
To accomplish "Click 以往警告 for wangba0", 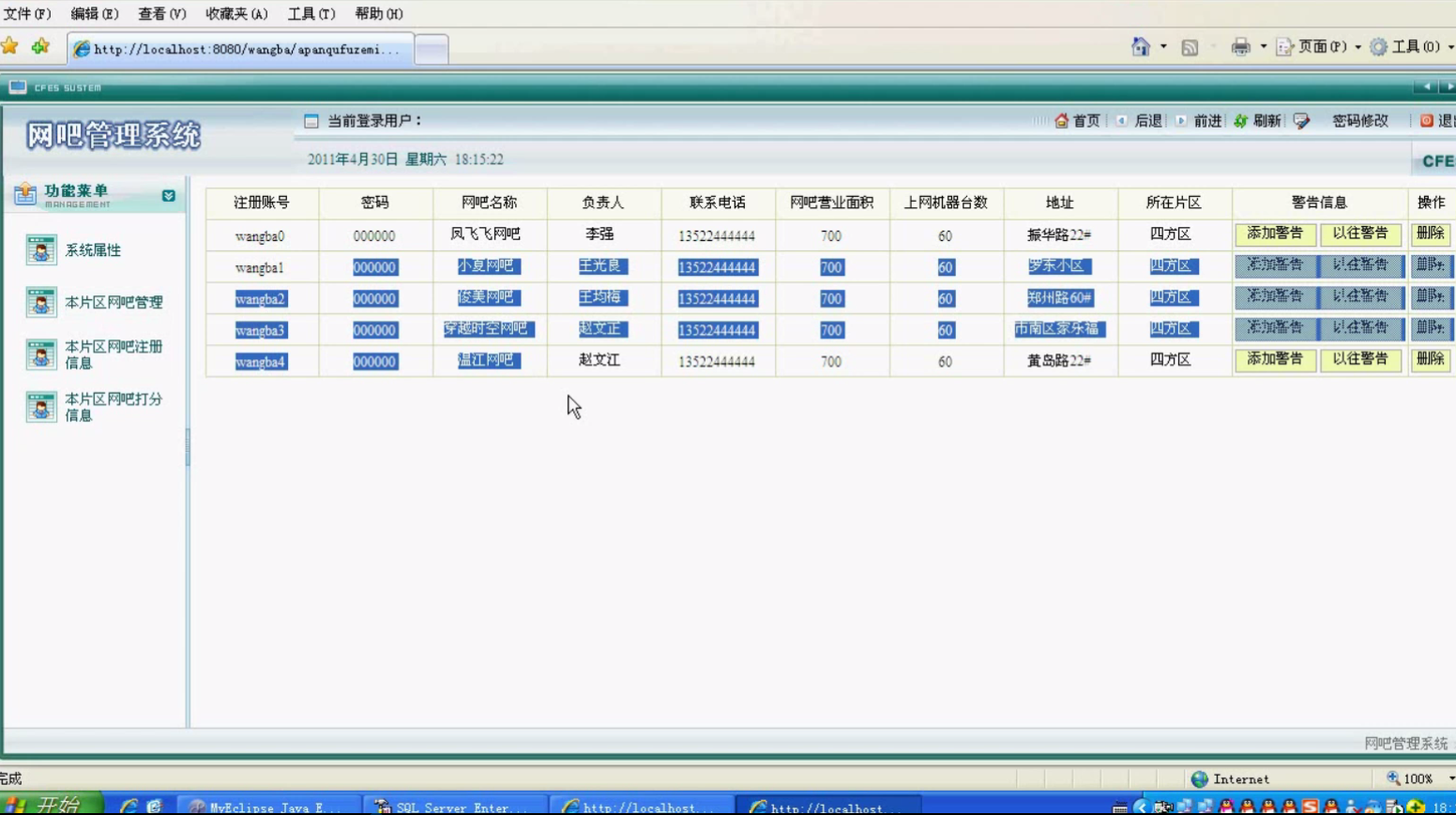I will tap(1360, 234).
